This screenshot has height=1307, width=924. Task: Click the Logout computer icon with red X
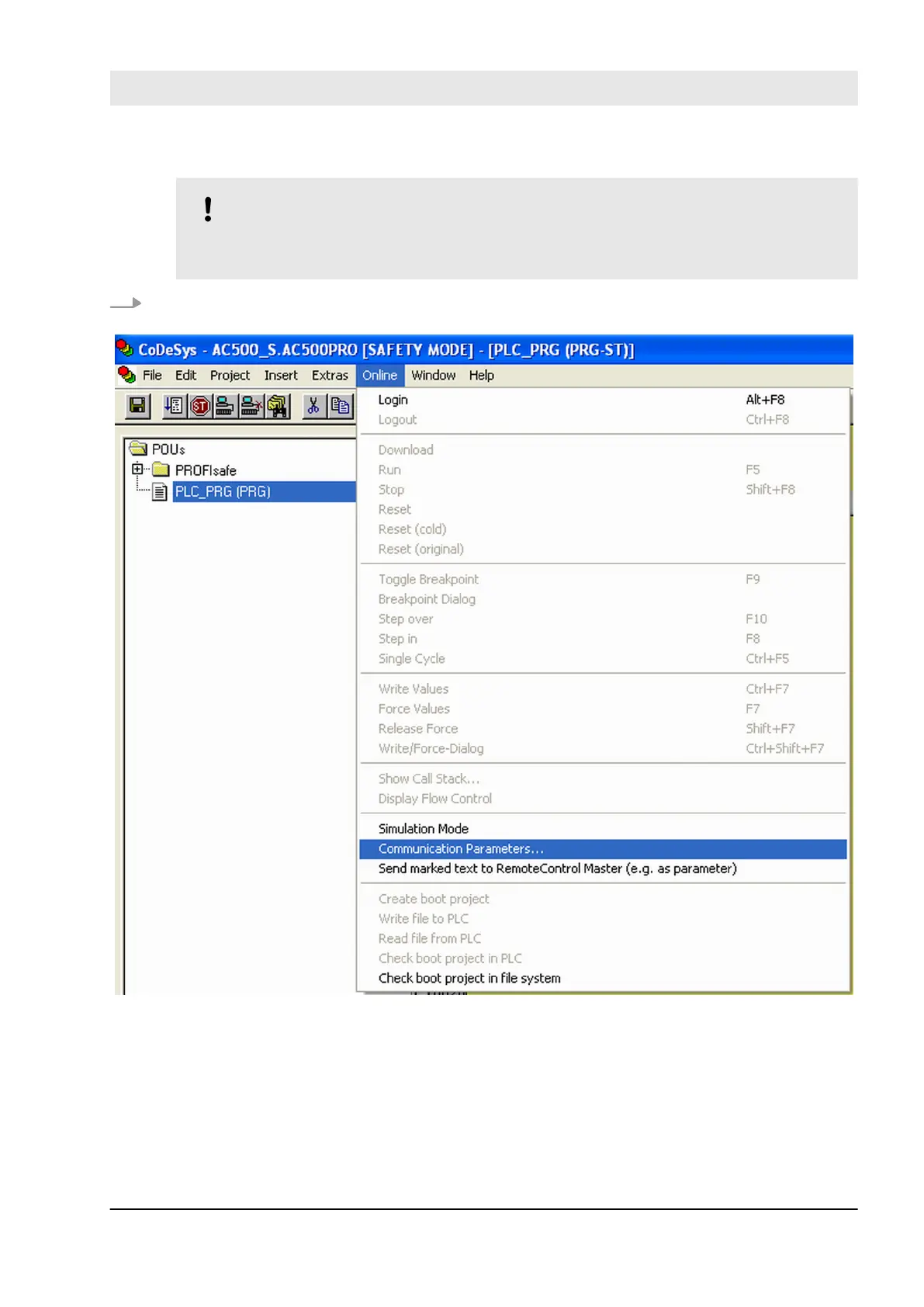pyautogui.click(x=251, y=406)
